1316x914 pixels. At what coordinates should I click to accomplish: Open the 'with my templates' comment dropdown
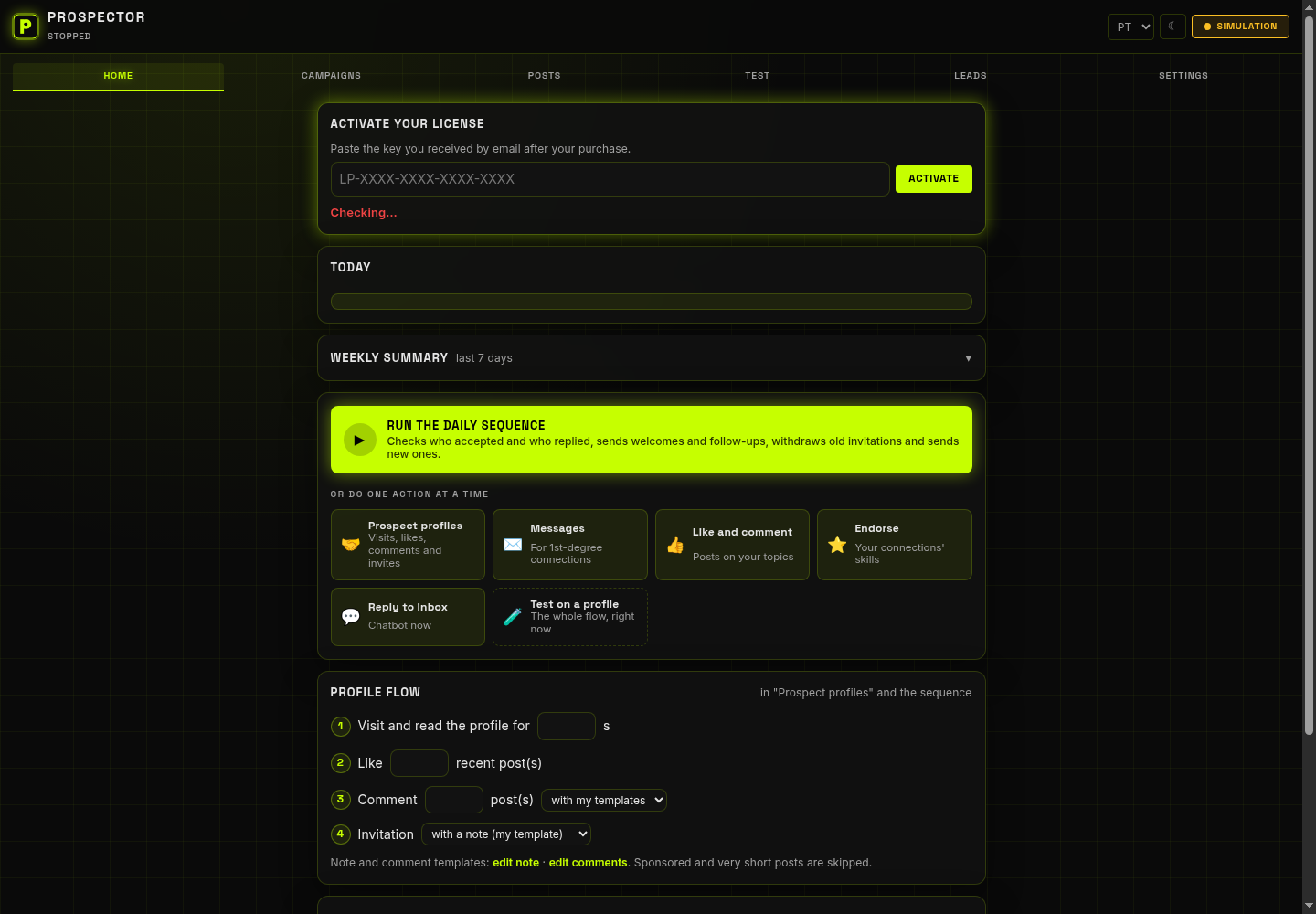pos(604,801)
